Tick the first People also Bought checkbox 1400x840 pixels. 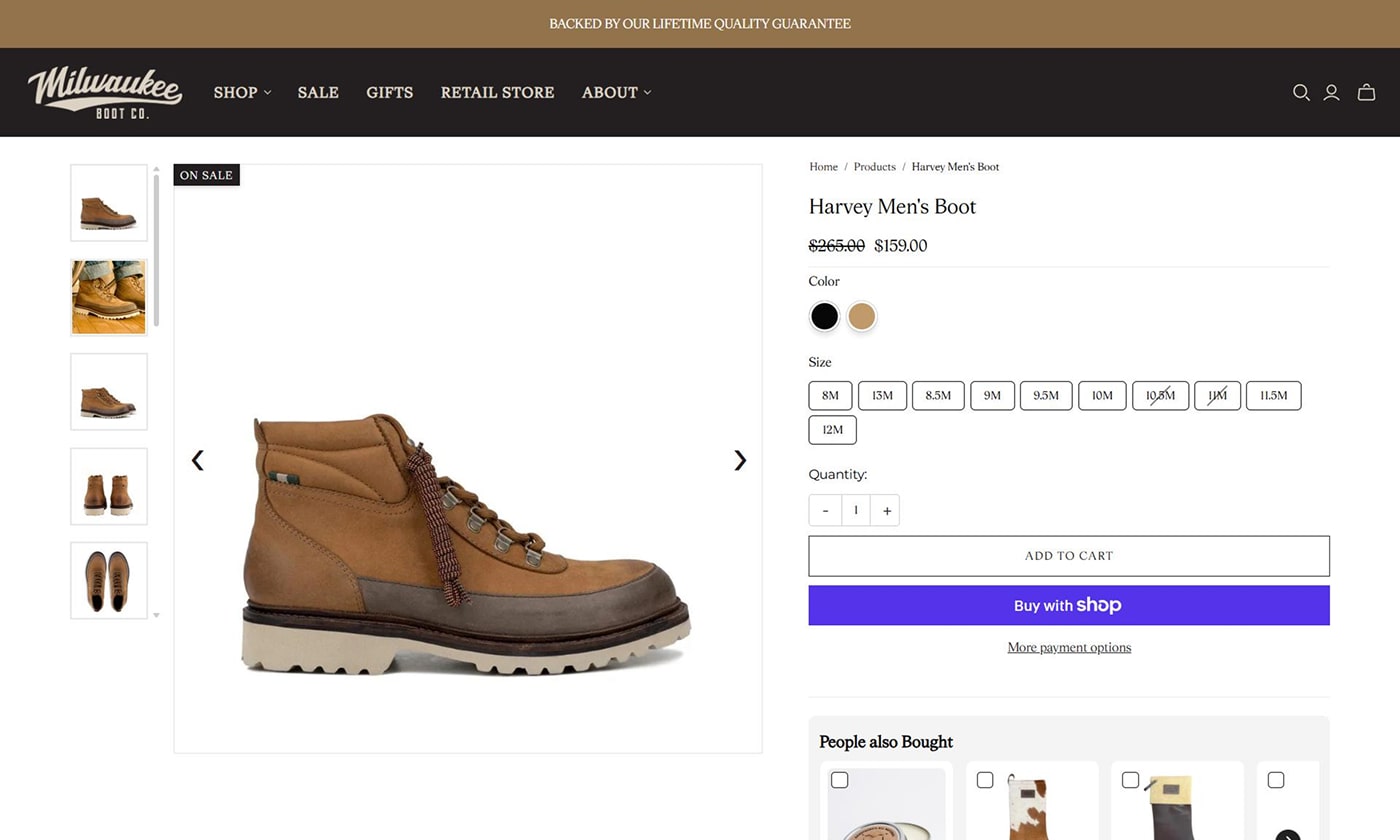[840, 780]
